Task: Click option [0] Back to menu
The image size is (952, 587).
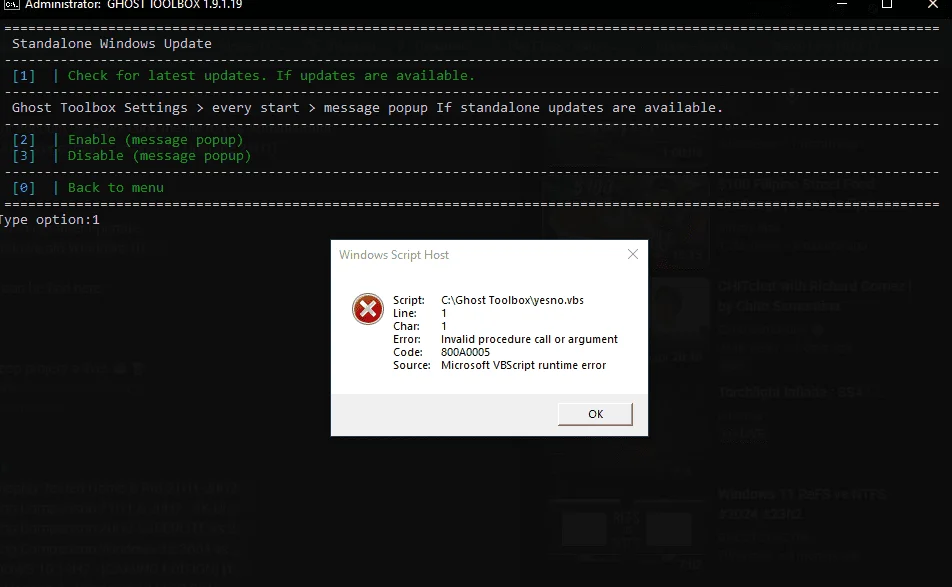Action: (x=88, y=188)
